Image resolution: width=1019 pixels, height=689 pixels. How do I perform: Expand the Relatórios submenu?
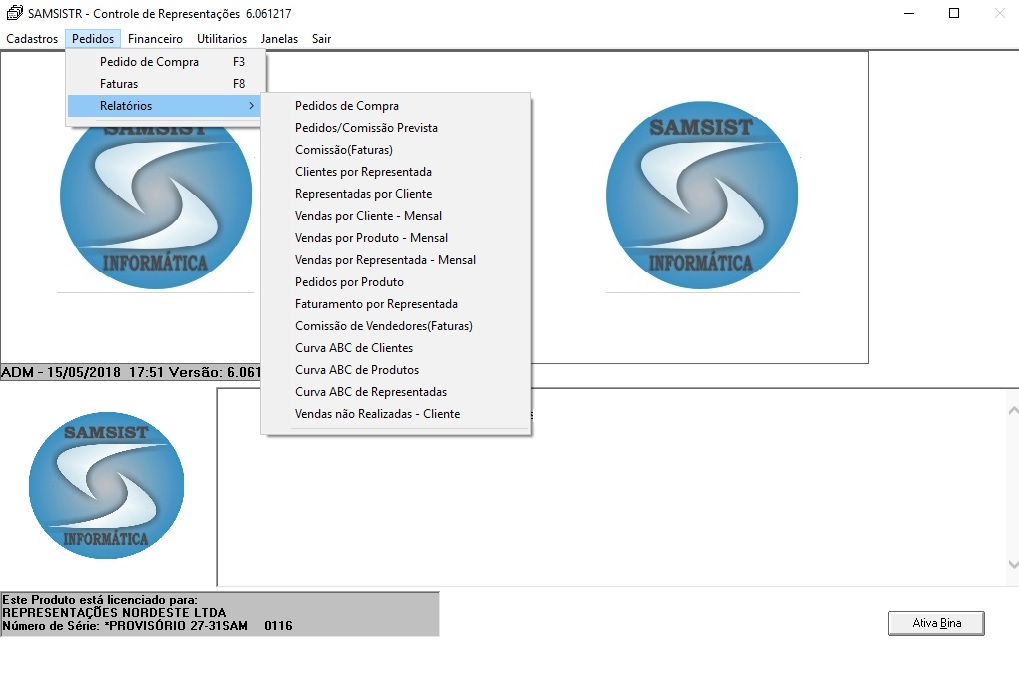[x=166, y=106]
